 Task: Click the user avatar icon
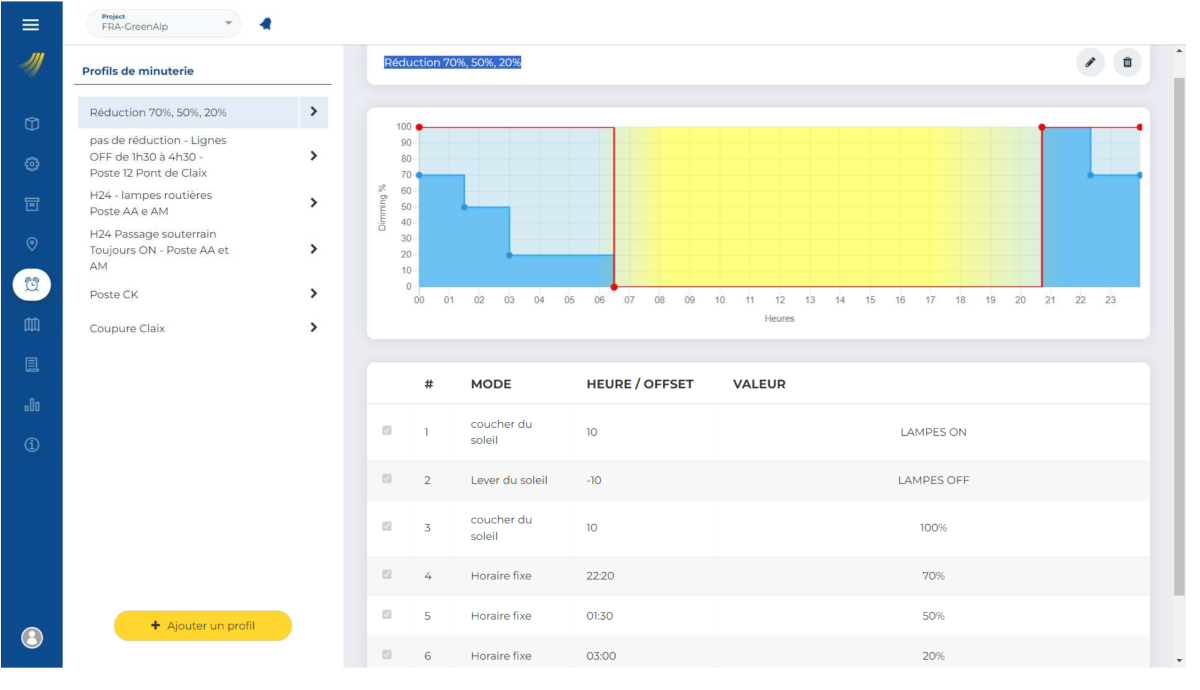32,637
